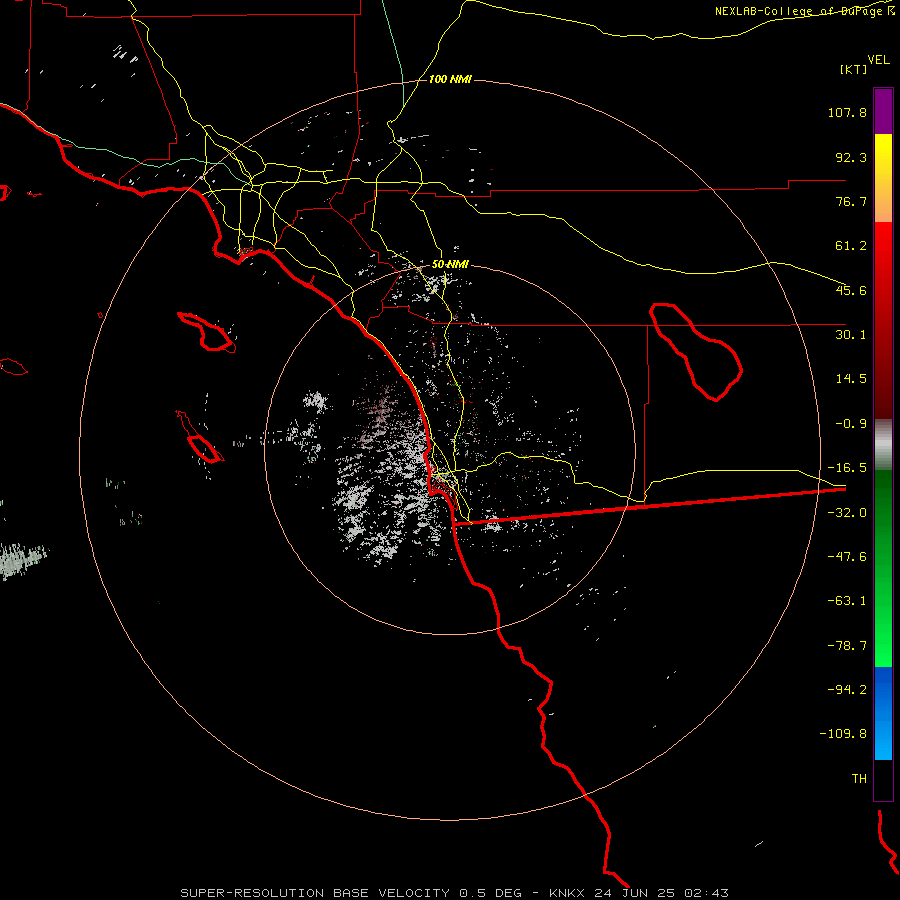
Task: Click the 45.6 legend value
Action: click(851, 290)
